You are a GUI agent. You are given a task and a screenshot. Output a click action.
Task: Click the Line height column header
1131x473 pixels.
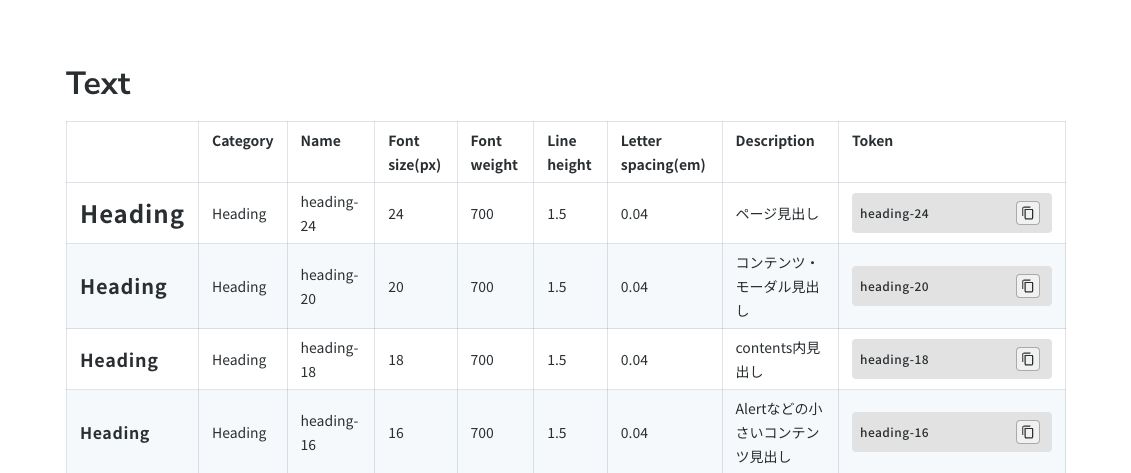click(569, 153)
